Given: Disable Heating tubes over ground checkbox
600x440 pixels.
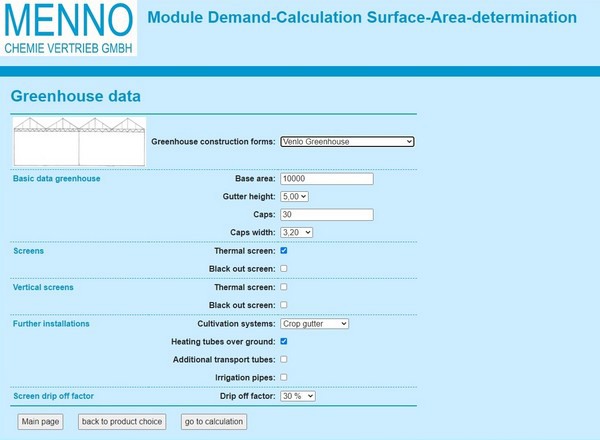Looking at the screenshot, I should 284,341.
